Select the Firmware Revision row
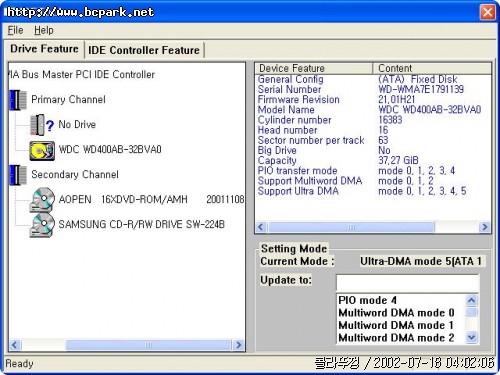 pyautogui.click(x=373, y=99)
